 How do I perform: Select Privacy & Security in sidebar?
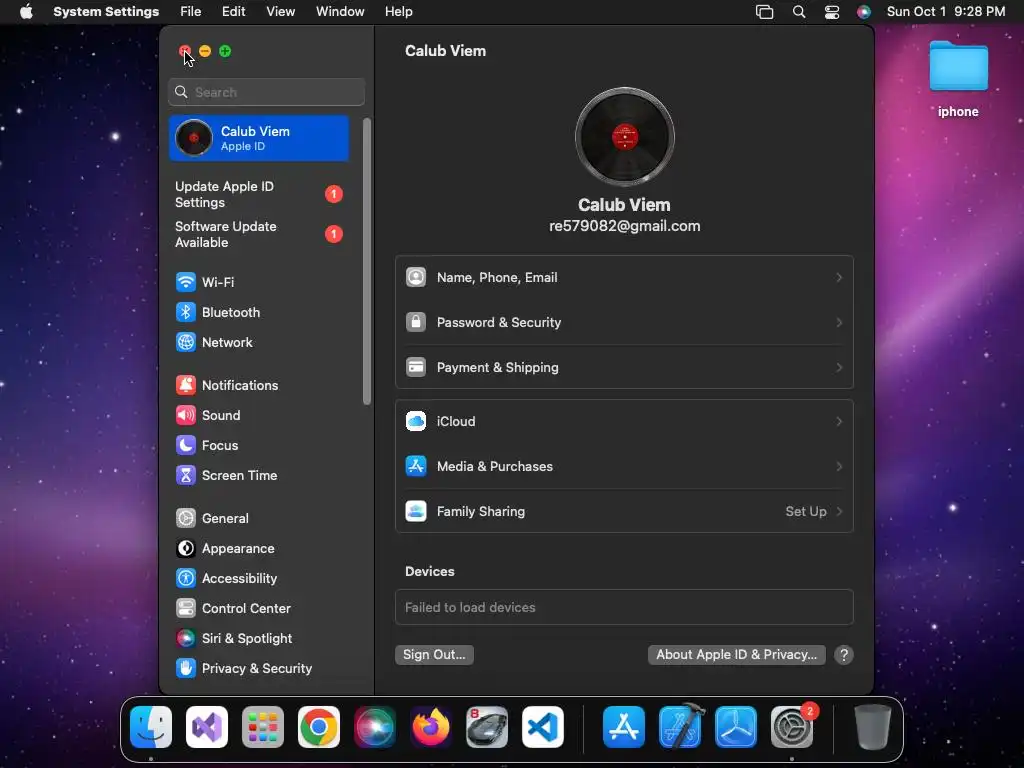[259, 669]
